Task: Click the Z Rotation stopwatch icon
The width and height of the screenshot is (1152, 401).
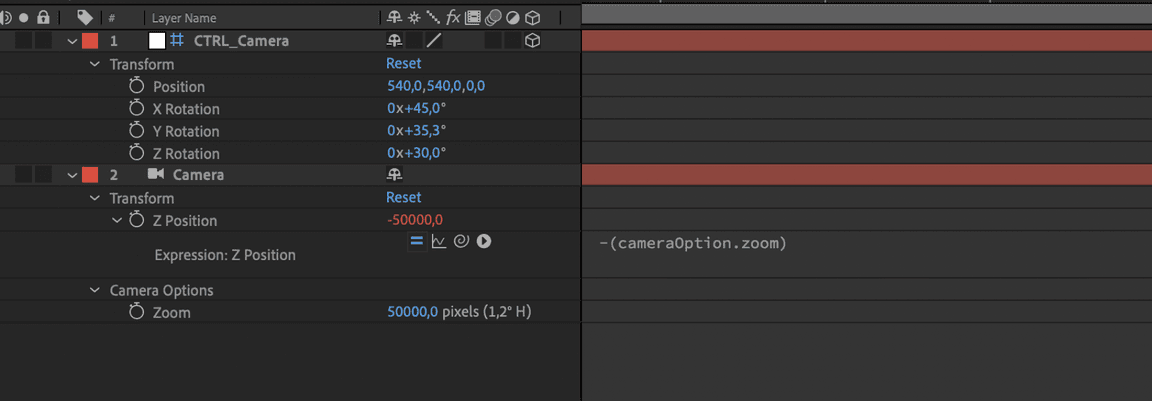Action: tap(137, 153)
